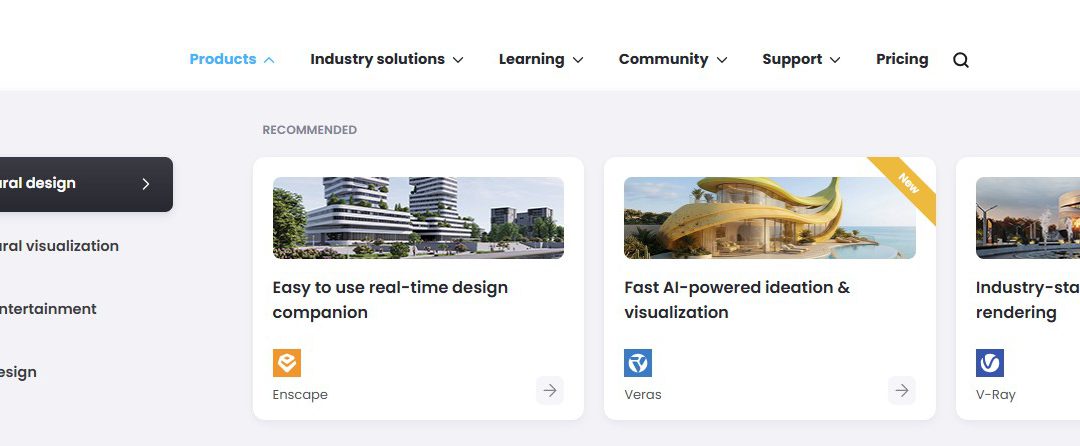This screenshot has height=446, width=1080.
Task: Click the arrow button on Veras card
Action: coord(902,390)
